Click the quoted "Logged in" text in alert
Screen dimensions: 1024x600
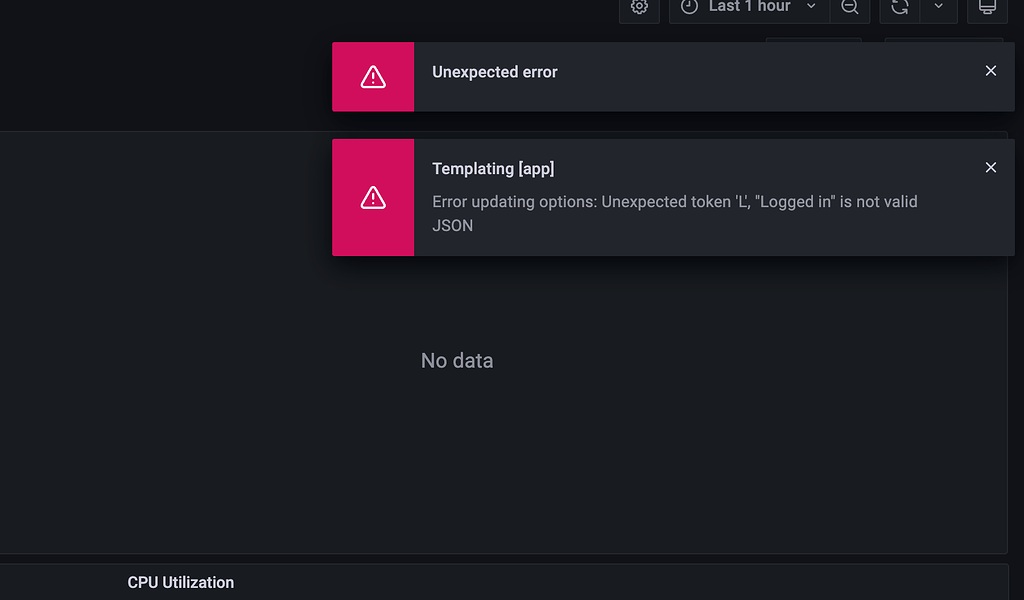click(x=795, y=202)
